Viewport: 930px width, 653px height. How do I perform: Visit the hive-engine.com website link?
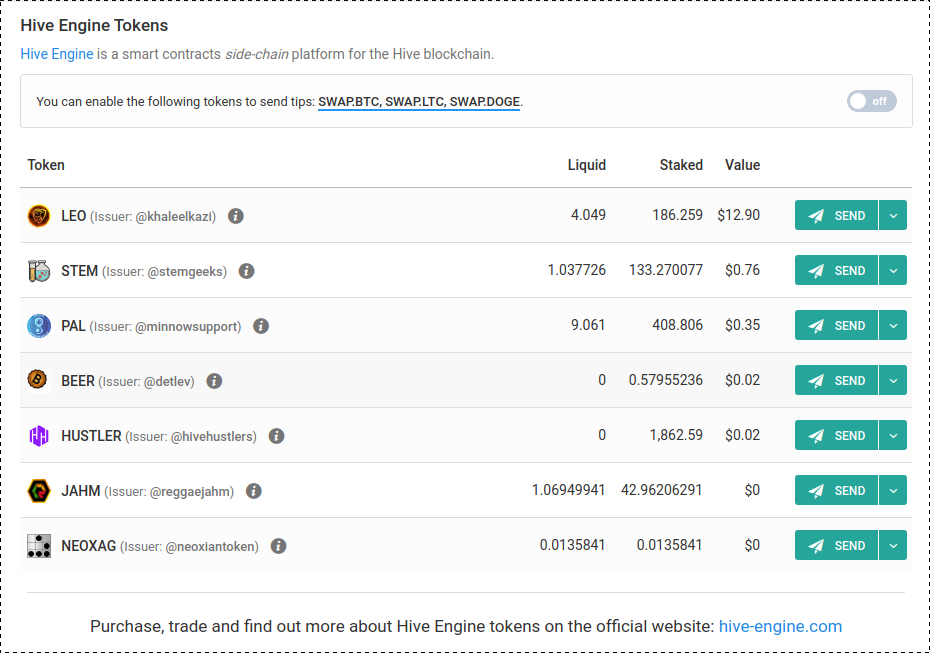pyautogui.click(x=780, y=626)
